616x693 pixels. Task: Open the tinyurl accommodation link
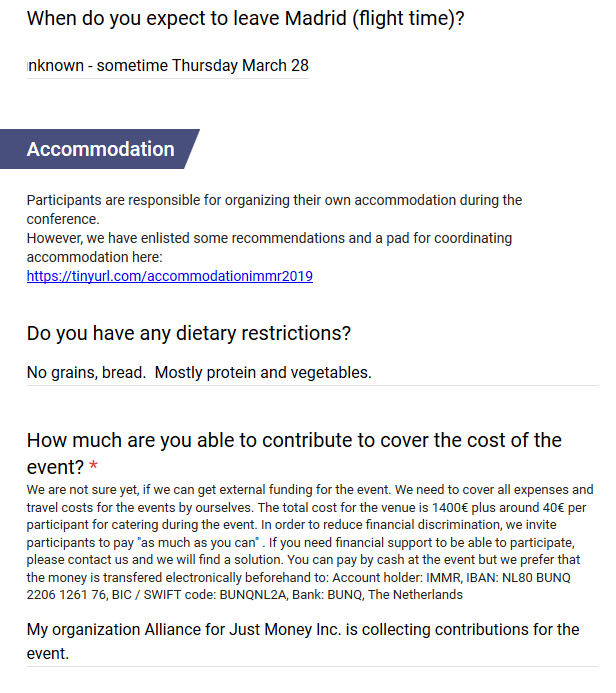pos(169,276)
